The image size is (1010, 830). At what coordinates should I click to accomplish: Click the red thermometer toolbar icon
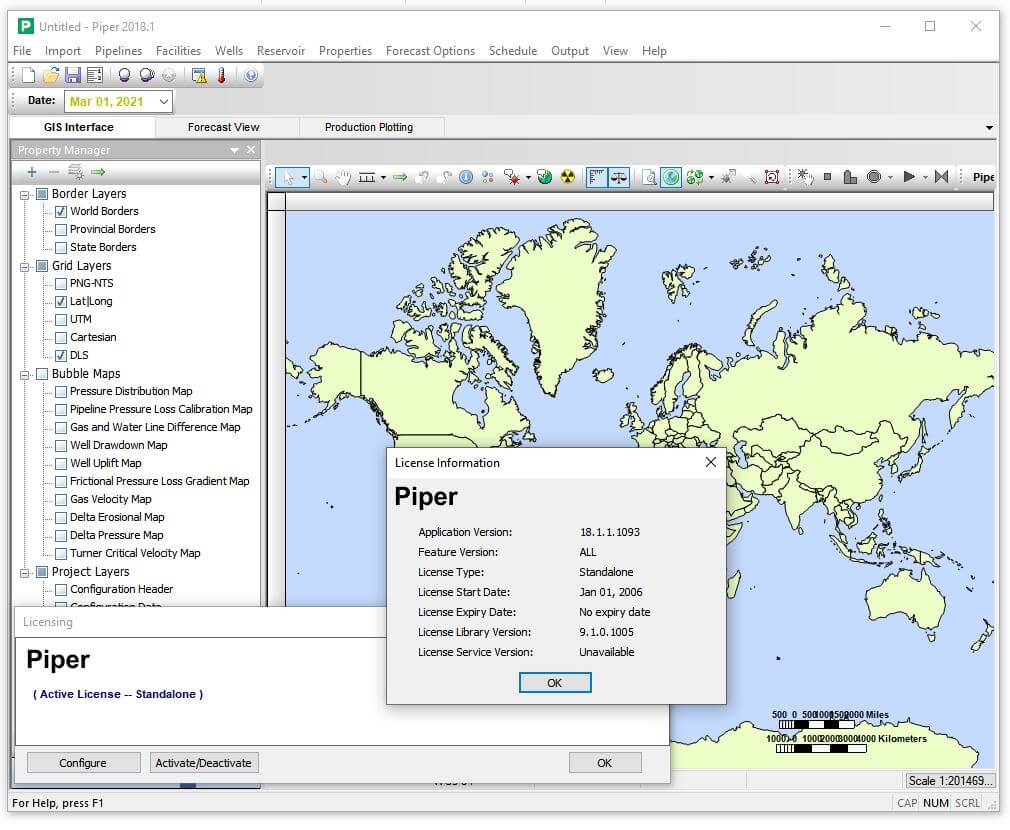click(220, 75)
